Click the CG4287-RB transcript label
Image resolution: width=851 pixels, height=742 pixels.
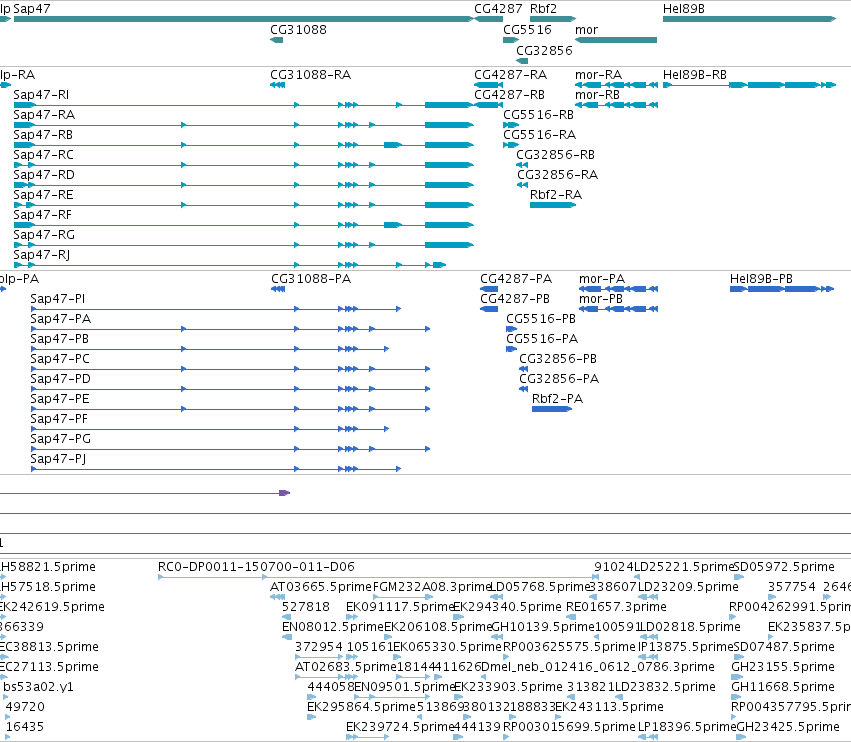click(509, 95)
